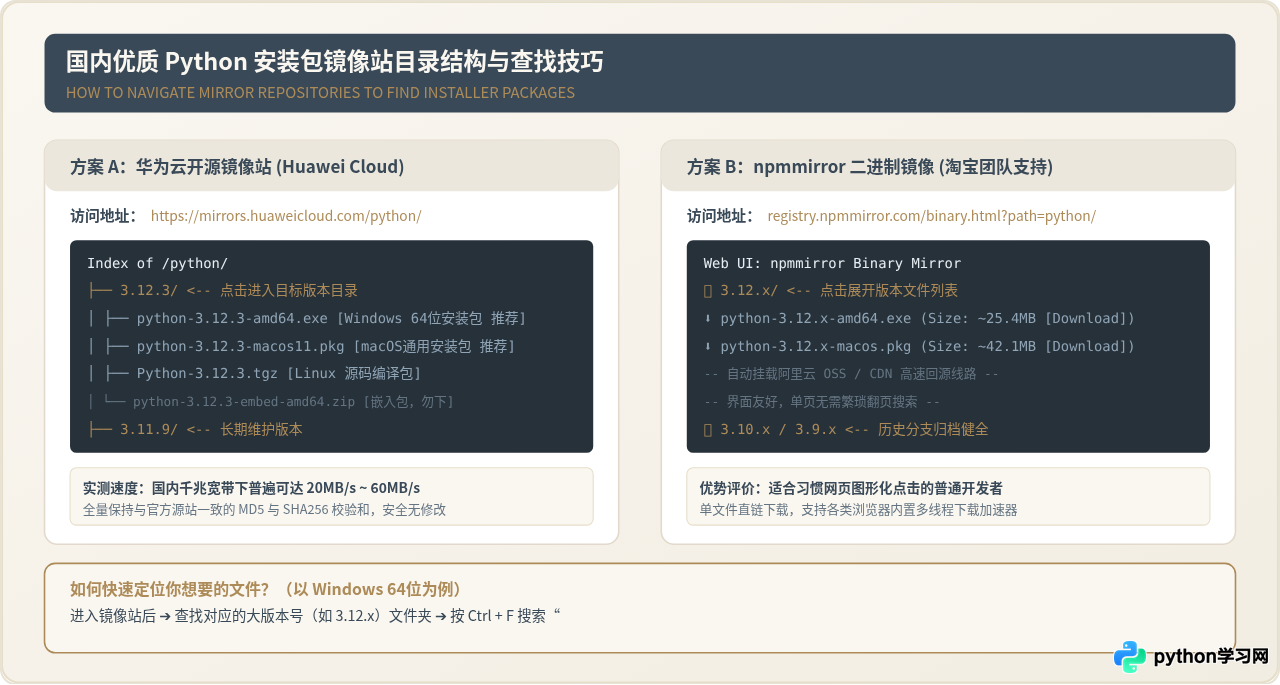Open the mirrors.huaweicloud.com/python/ link

286,216
